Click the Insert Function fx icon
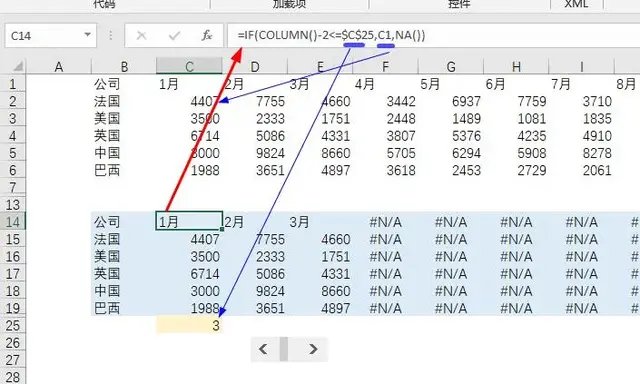The height and width of the screenshot is (384, 640). (207, 36)
